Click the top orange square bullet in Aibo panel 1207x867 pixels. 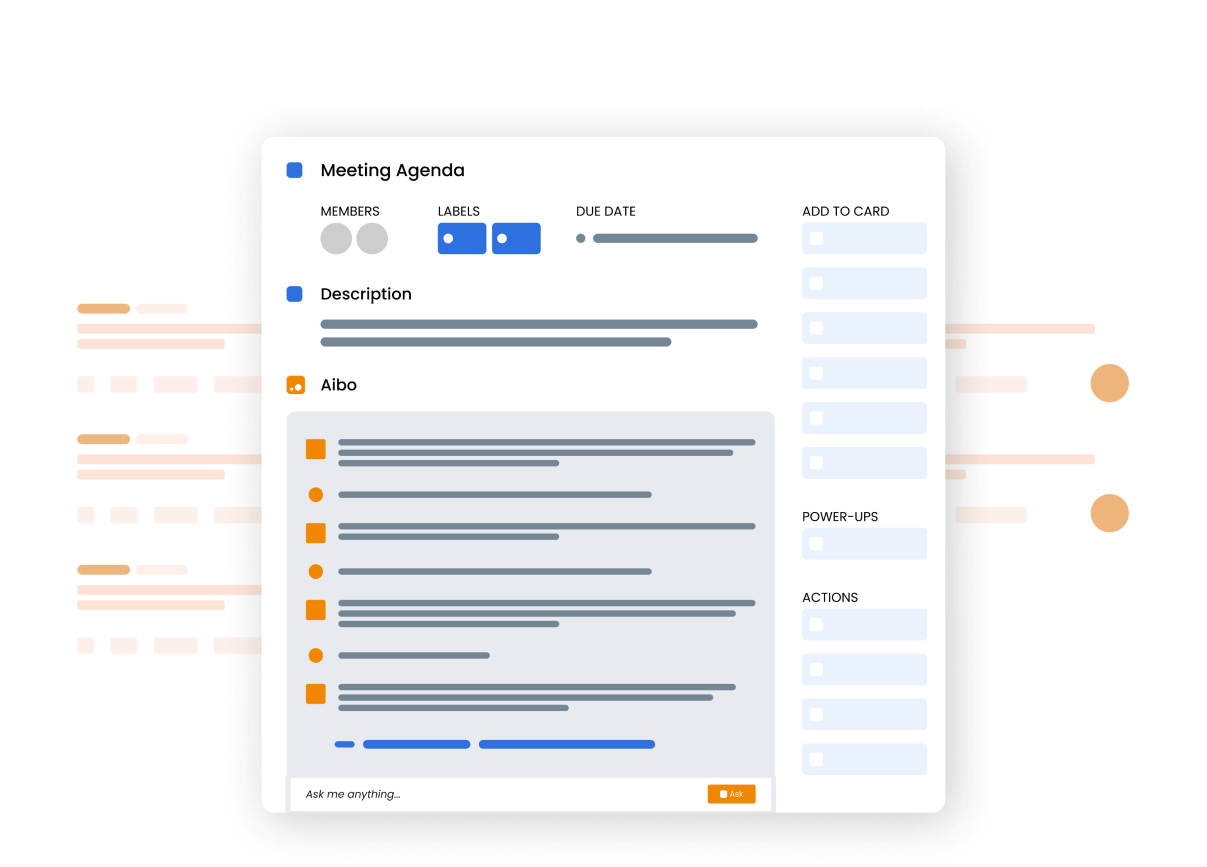pyautogui.click(x=316, y=450)
